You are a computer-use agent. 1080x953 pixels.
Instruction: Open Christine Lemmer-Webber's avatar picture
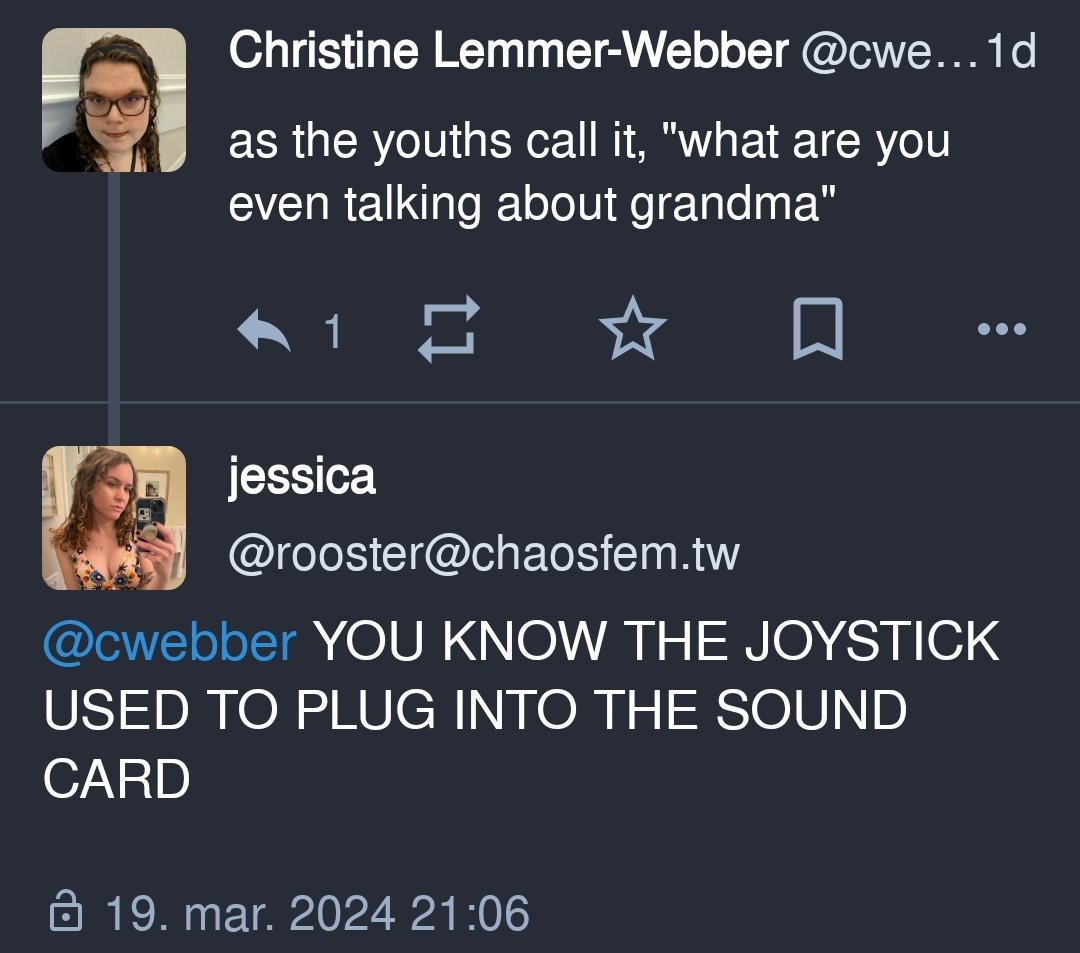114,100
